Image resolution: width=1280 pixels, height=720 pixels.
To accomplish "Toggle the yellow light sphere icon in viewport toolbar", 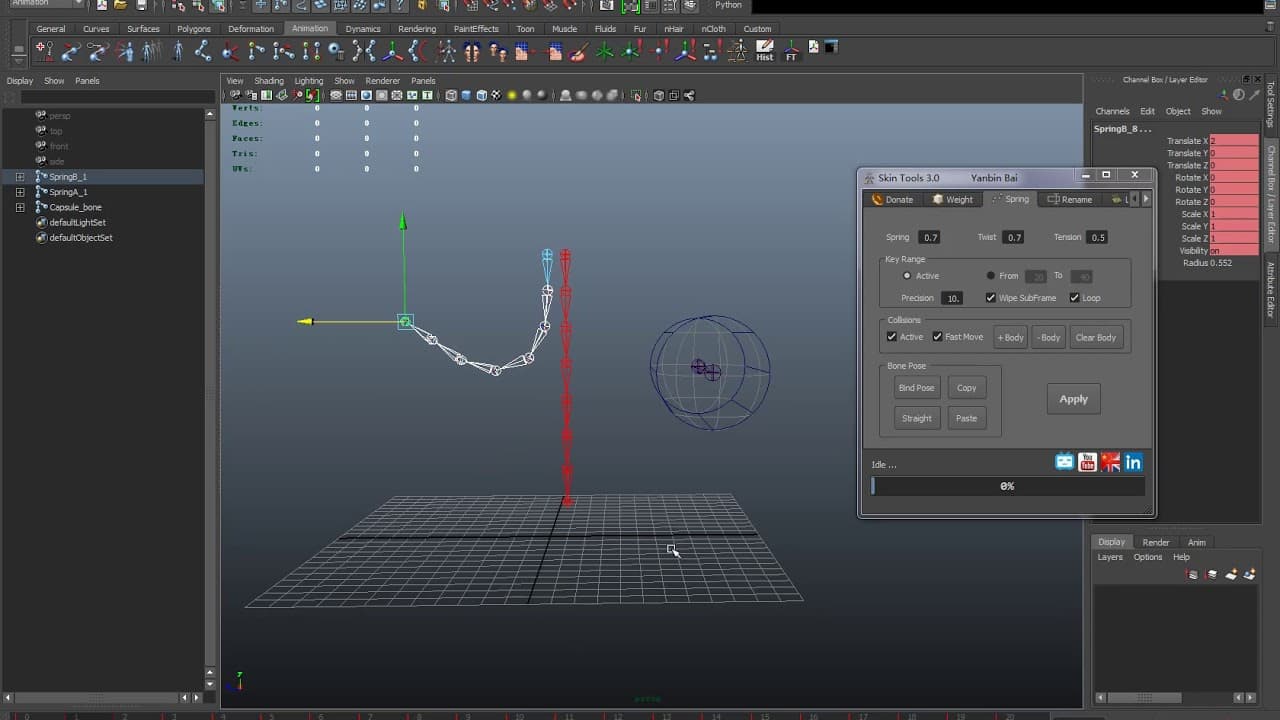I will pos(511,95).
